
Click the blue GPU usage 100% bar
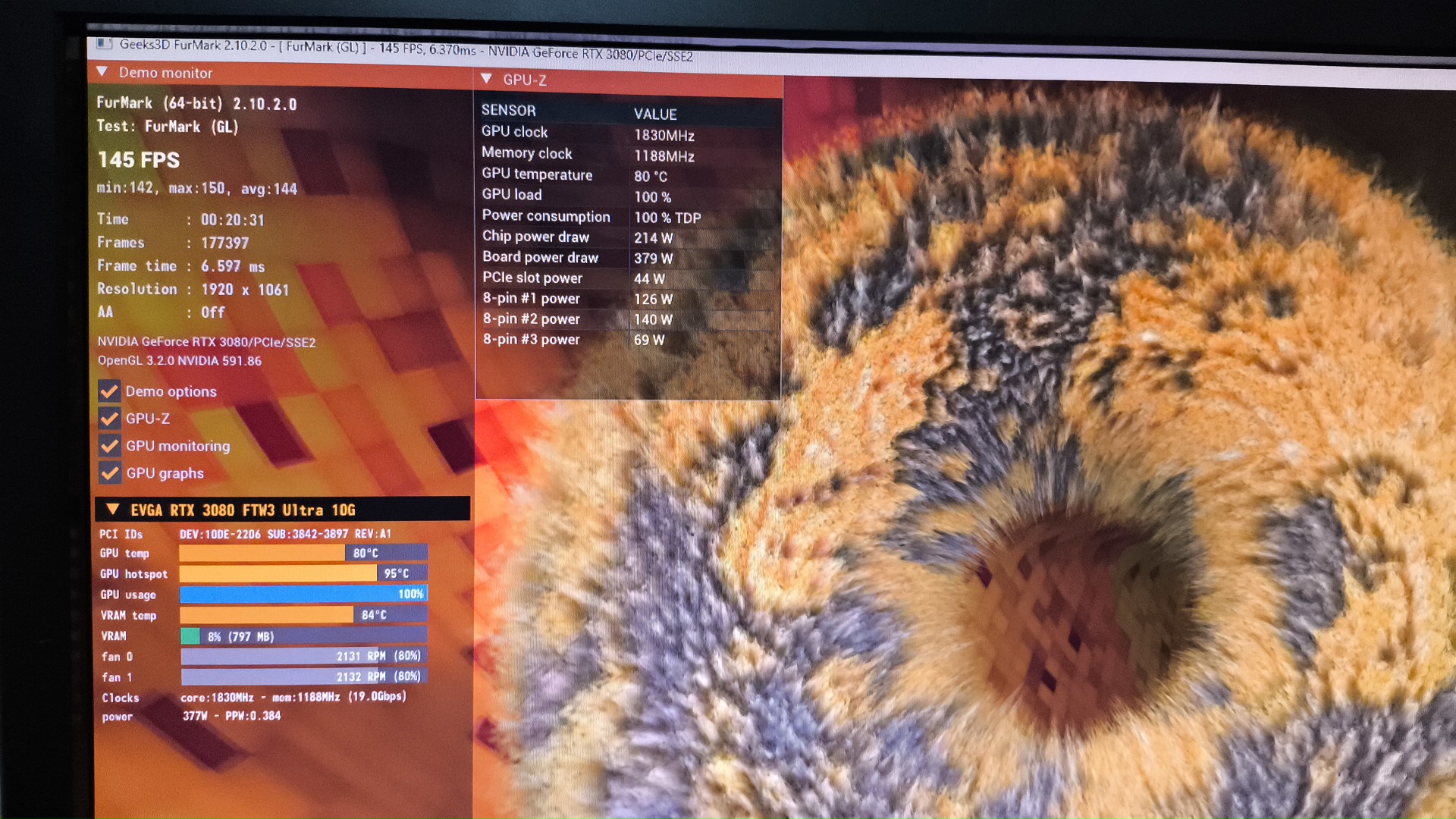303,594
